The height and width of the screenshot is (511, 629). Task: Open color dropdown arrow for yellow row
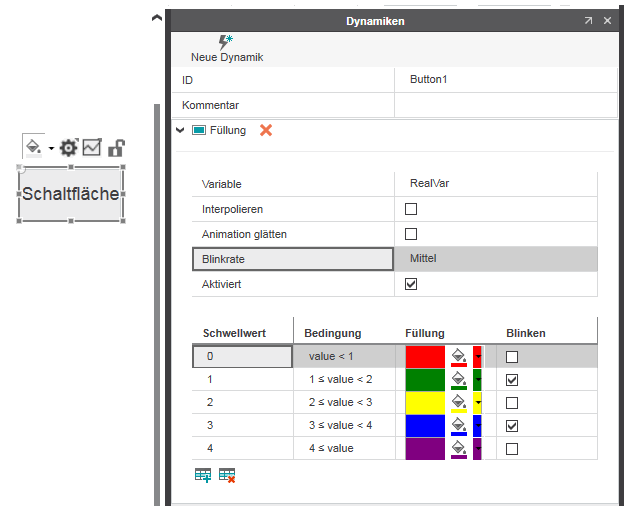click(x=478, y=403)
